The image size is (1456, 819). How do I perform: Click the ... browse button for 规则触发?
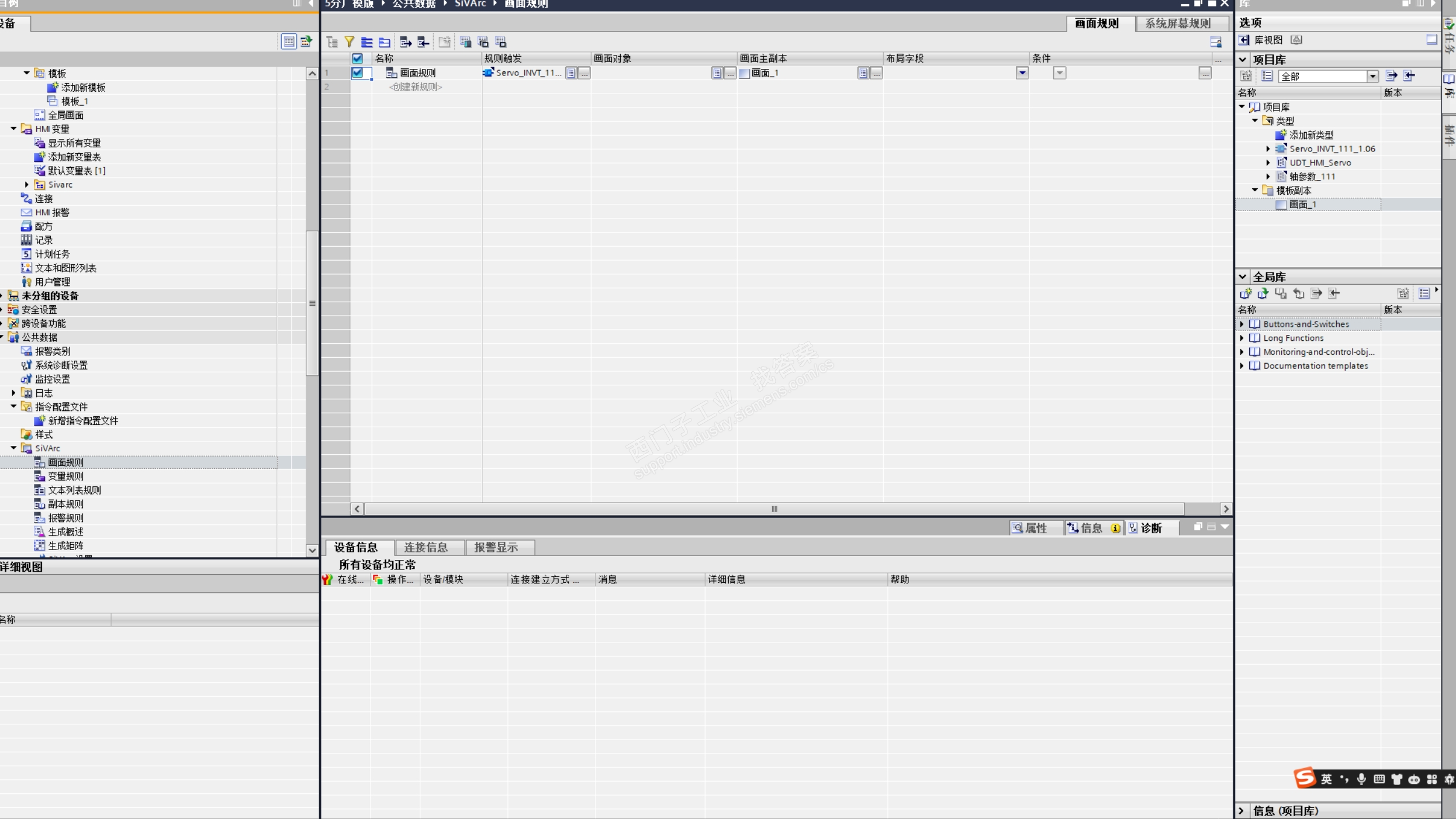coord(584,72)
